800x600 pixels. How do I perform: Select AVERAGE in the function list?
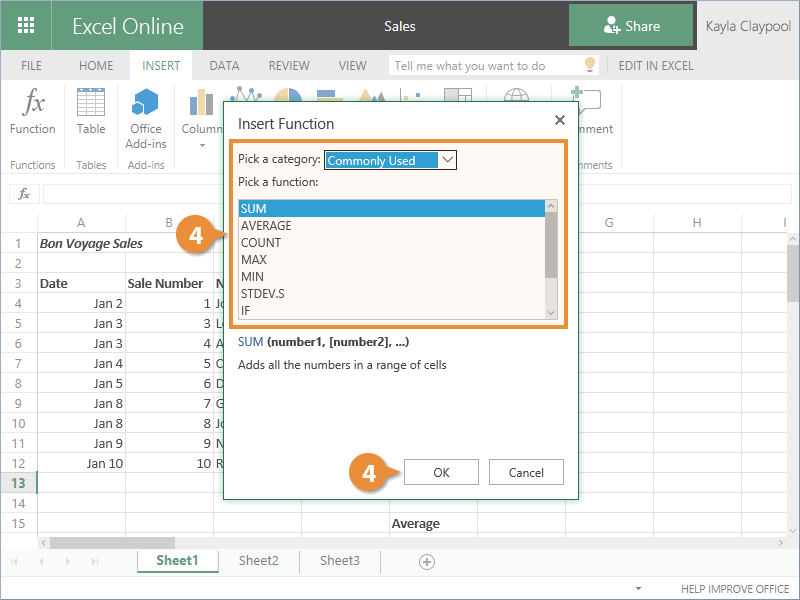click(266, 226)
